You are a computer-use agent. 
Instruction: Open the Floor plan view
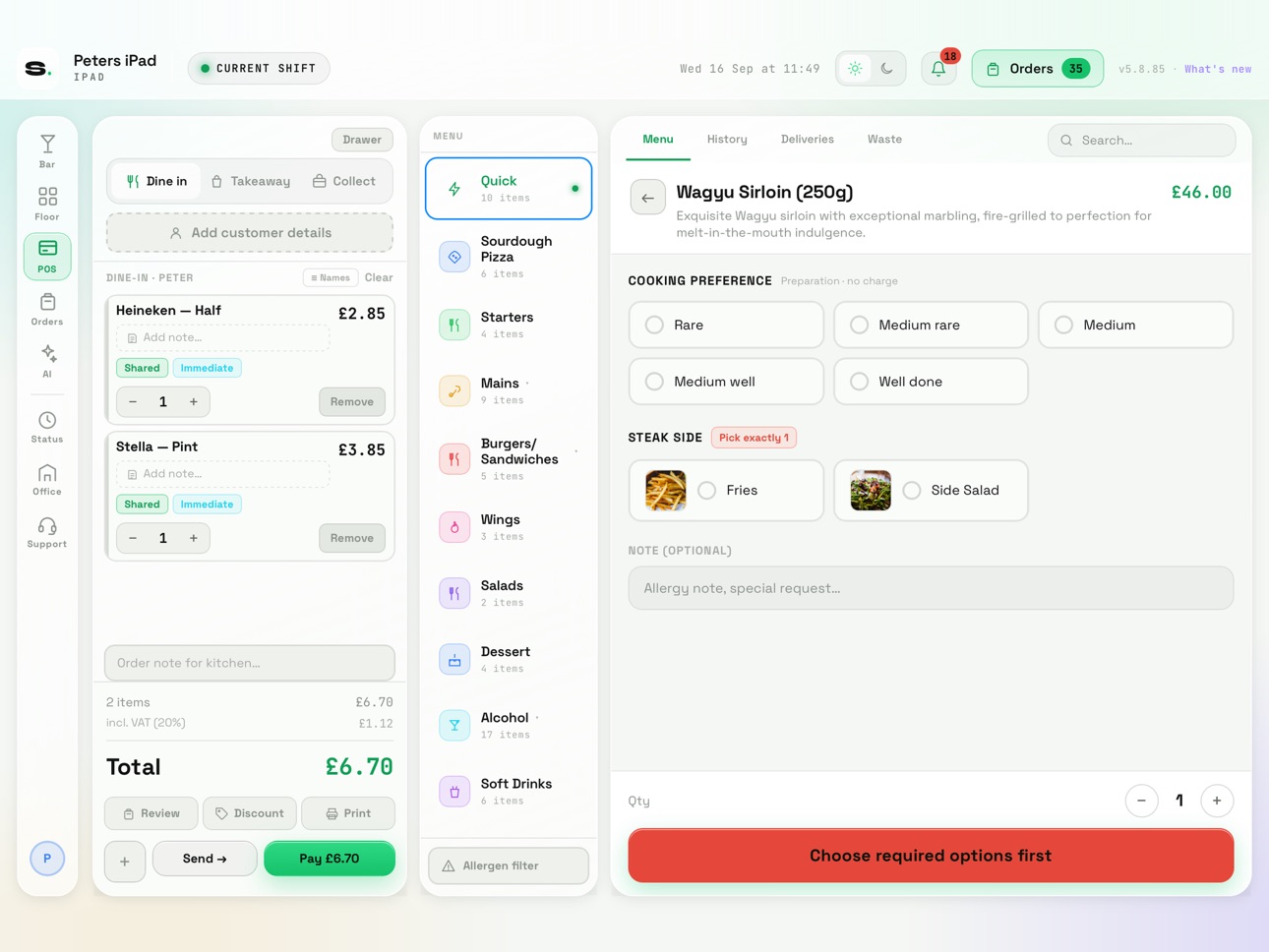pos(47,204)
